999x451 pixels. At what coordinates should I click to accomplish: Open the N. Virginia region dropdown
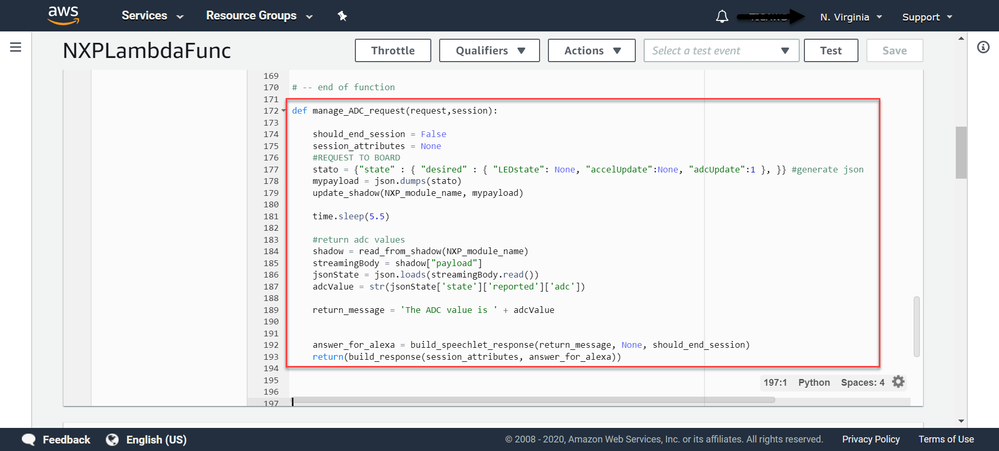851,17
